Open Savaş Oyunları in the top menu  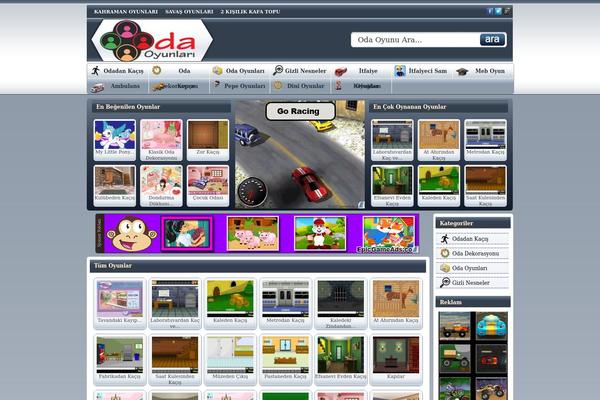189,11
